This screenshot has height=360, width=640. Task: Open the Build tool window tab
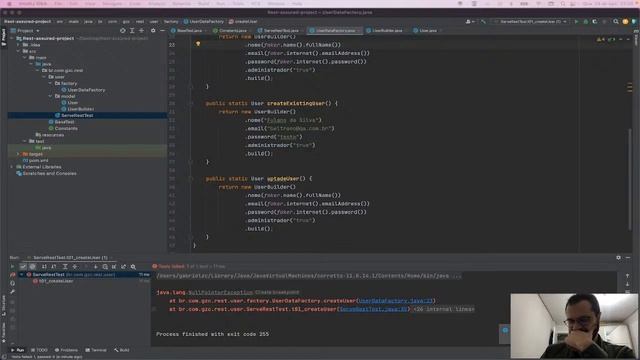click(x=122, y=350)
